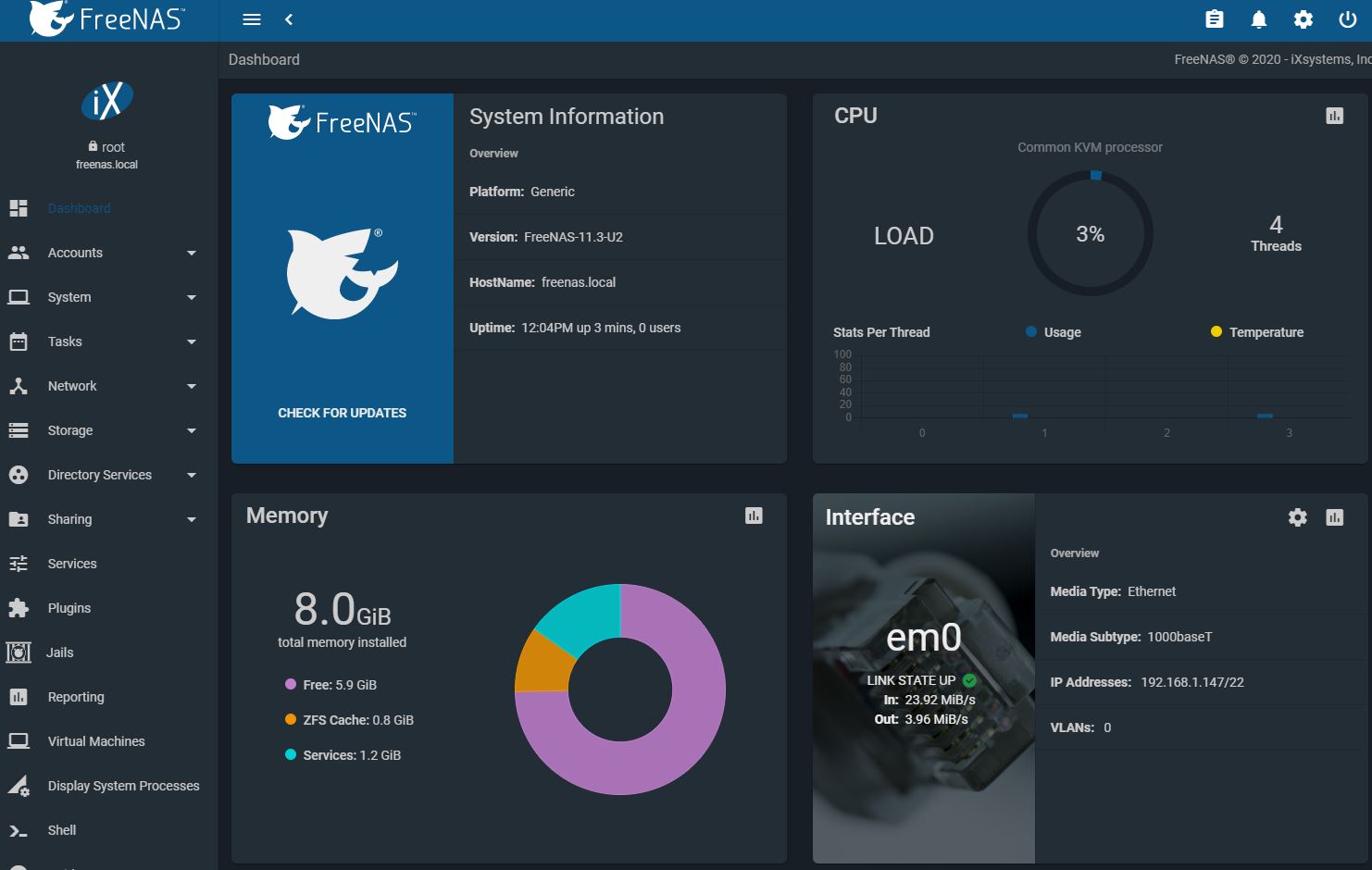Click the power button icon
This screenshot has width=1372, height=870.
click(x=1348, y=19)
